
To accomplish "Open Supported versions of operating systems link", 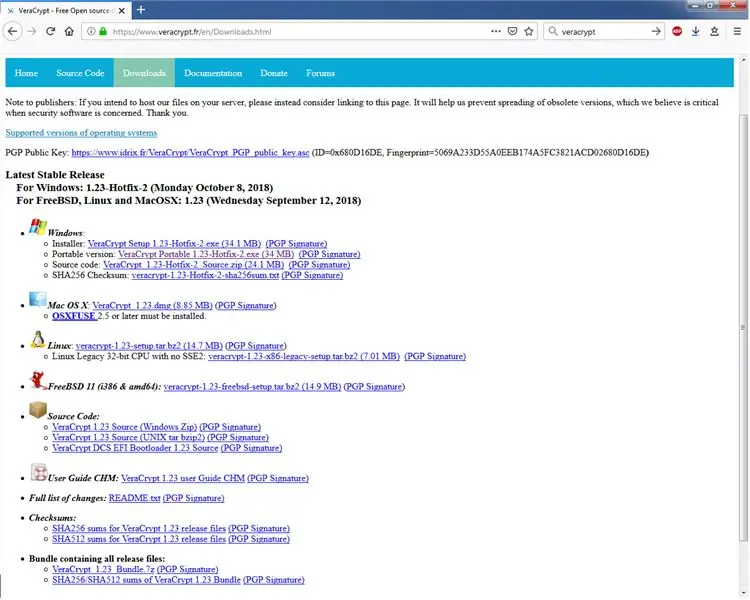I will tap(81, 133).
